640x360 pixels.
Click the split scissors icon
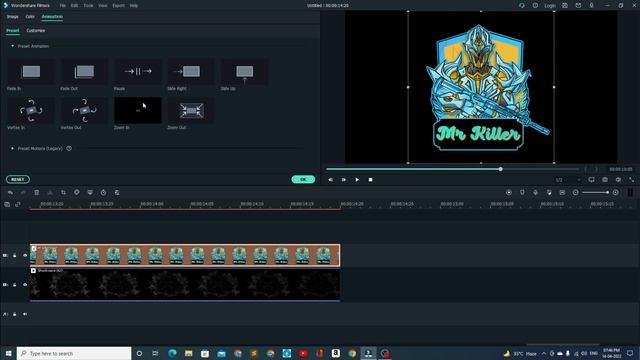pyautogui.click(x=50, y=192)
